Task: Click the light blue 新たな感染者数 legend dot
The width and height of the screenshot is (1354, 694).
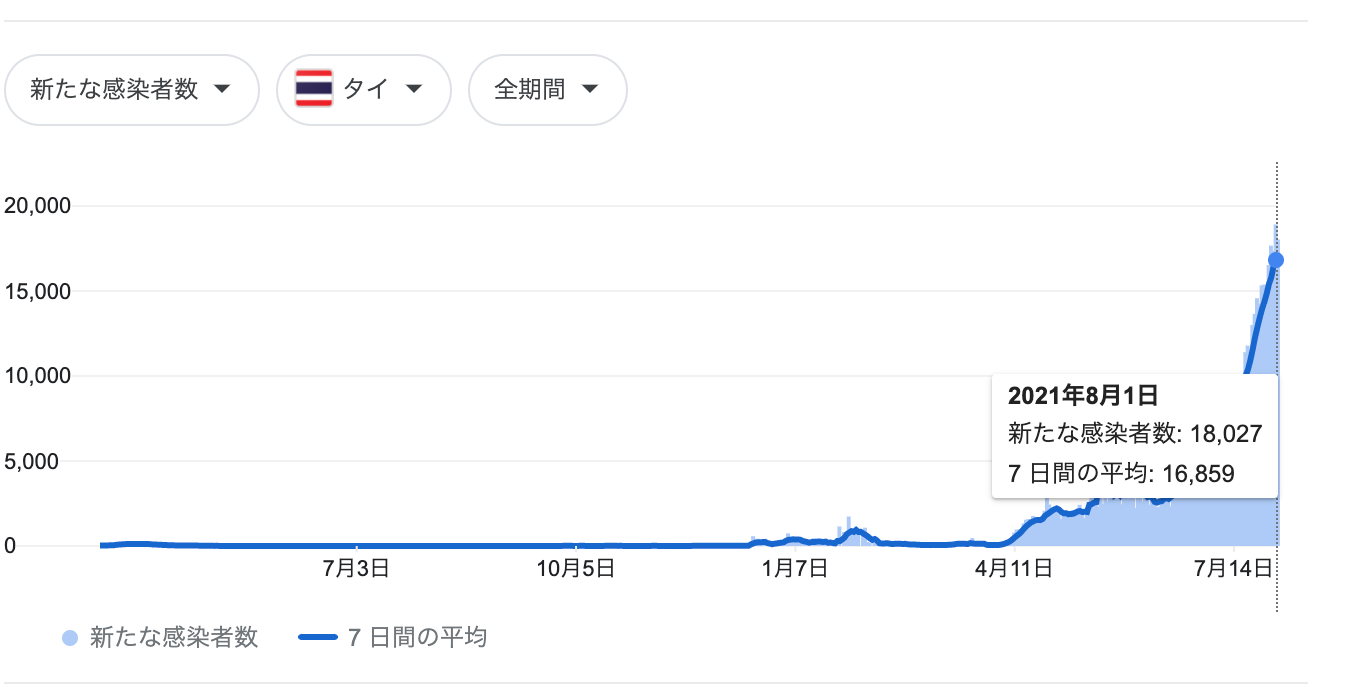Action: (x=70, y=638)
